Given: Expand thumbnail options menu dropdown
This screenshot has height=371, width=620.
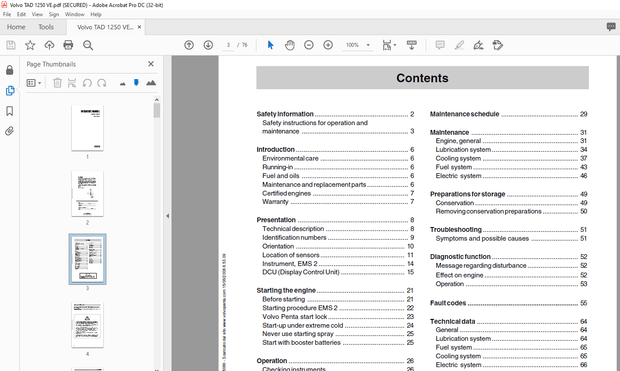Looking at the screenshot, I should [x=34, y=83].
